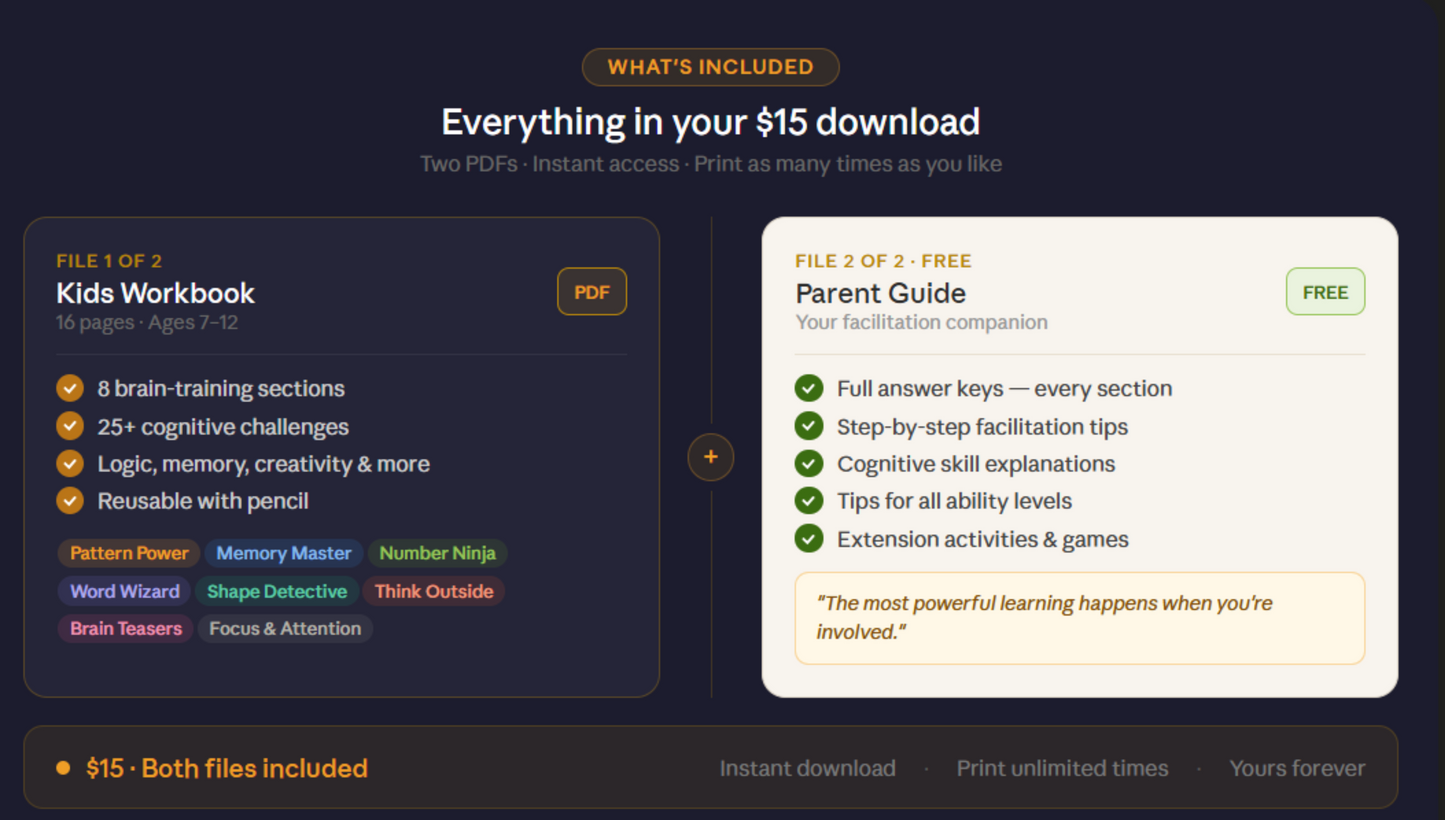Click Extension activities & games text

[x=983, y=539]
